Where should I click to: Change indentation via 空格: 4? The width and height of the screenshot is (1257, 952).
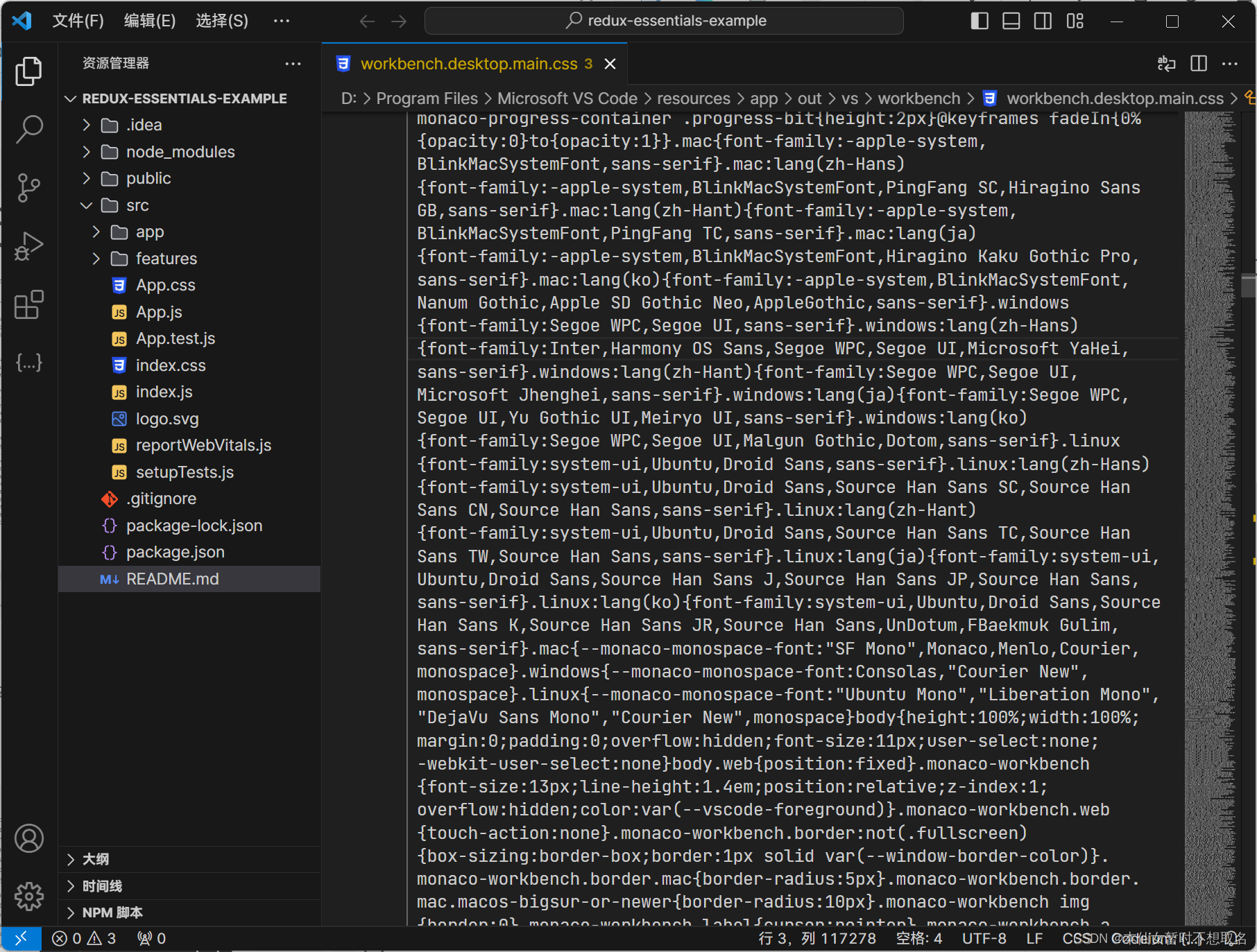tap(919, 938)
